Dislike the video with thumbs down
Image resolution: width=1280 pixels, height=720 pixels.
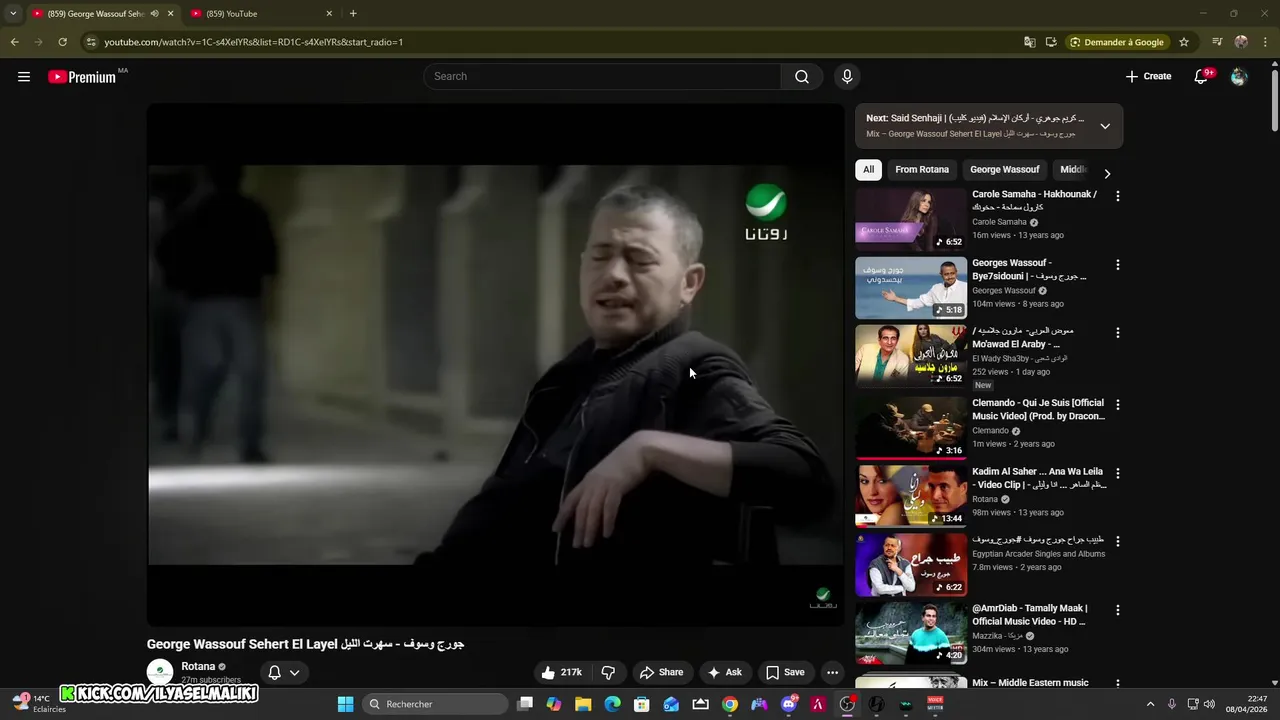point(608,673)
